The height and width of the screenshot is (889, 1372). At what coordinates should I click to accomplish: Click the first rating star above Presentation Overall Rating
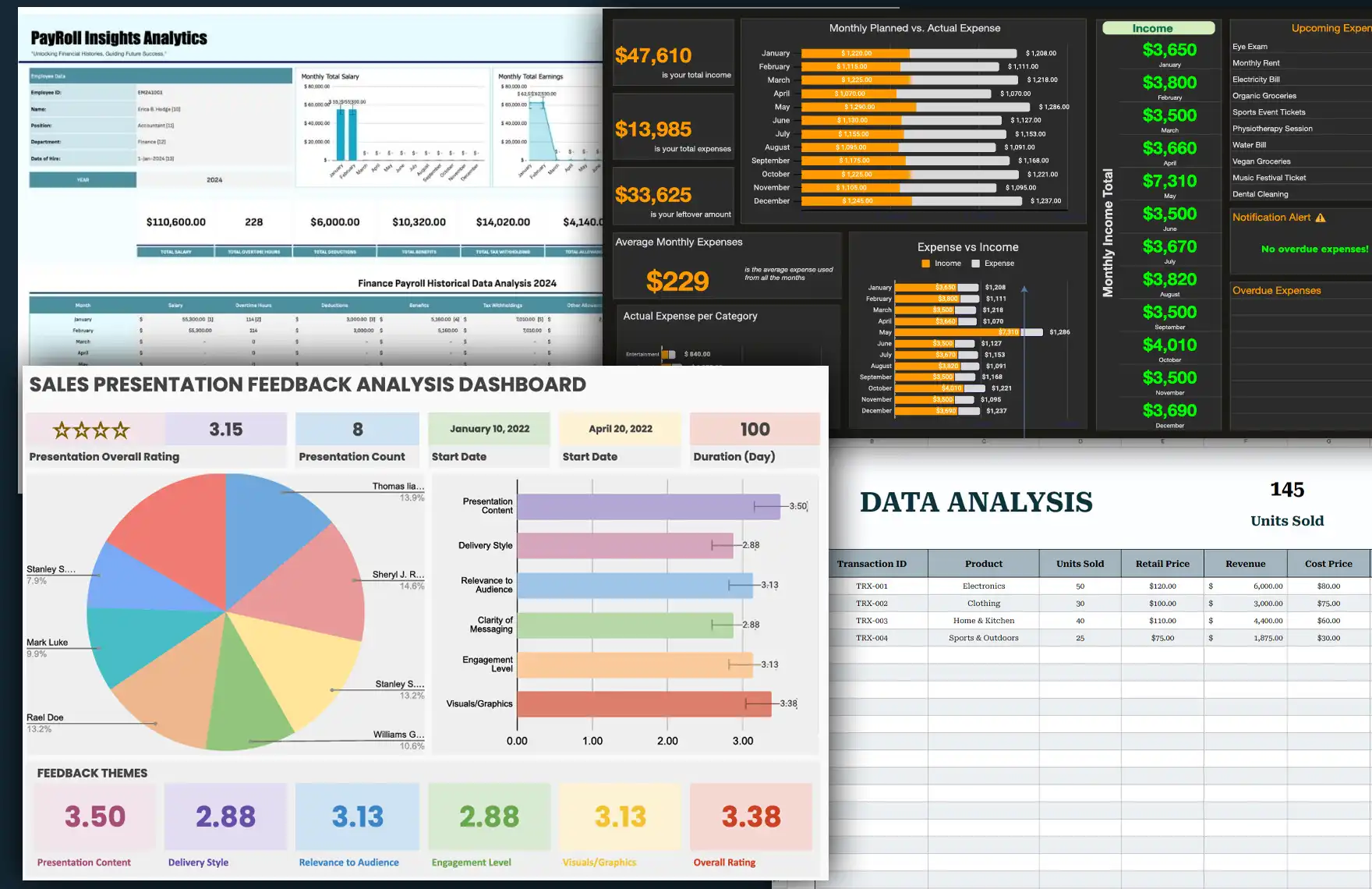[61, 430]
